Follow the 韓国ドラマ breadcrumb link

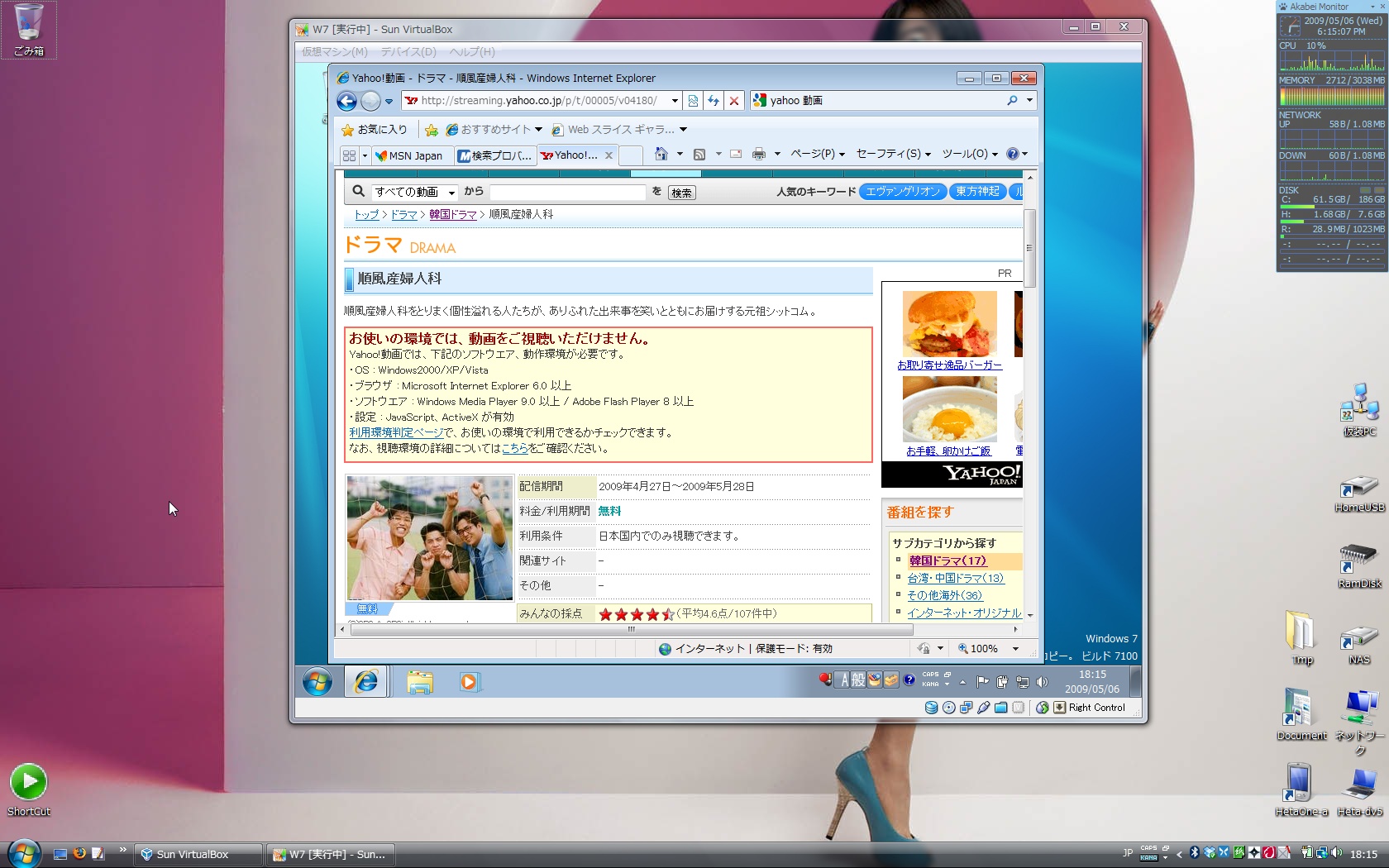click(452, 215)
